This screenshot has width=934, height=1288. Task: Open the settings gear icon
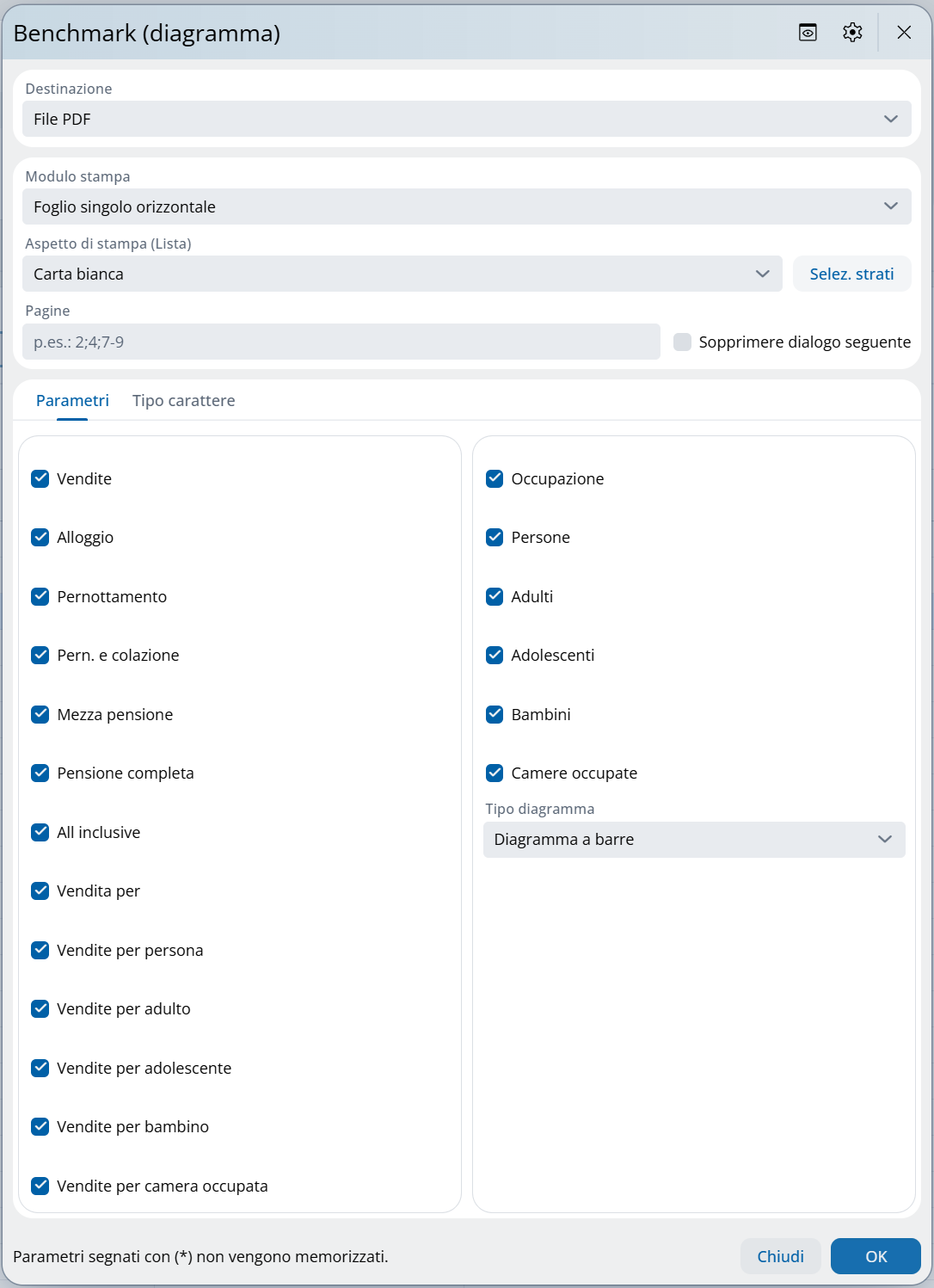852,33
